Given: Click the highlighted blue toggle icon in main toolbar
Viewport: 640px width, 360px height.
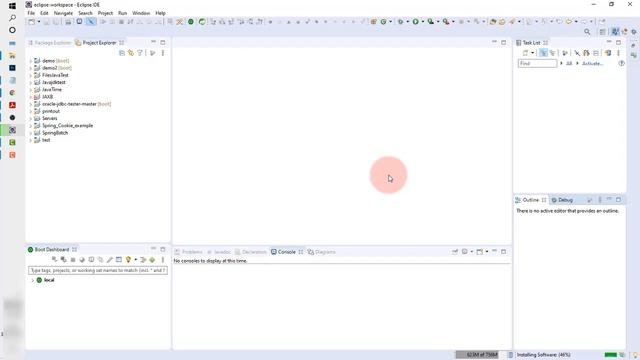Looking at the screenshot, I should pos(91,22).
